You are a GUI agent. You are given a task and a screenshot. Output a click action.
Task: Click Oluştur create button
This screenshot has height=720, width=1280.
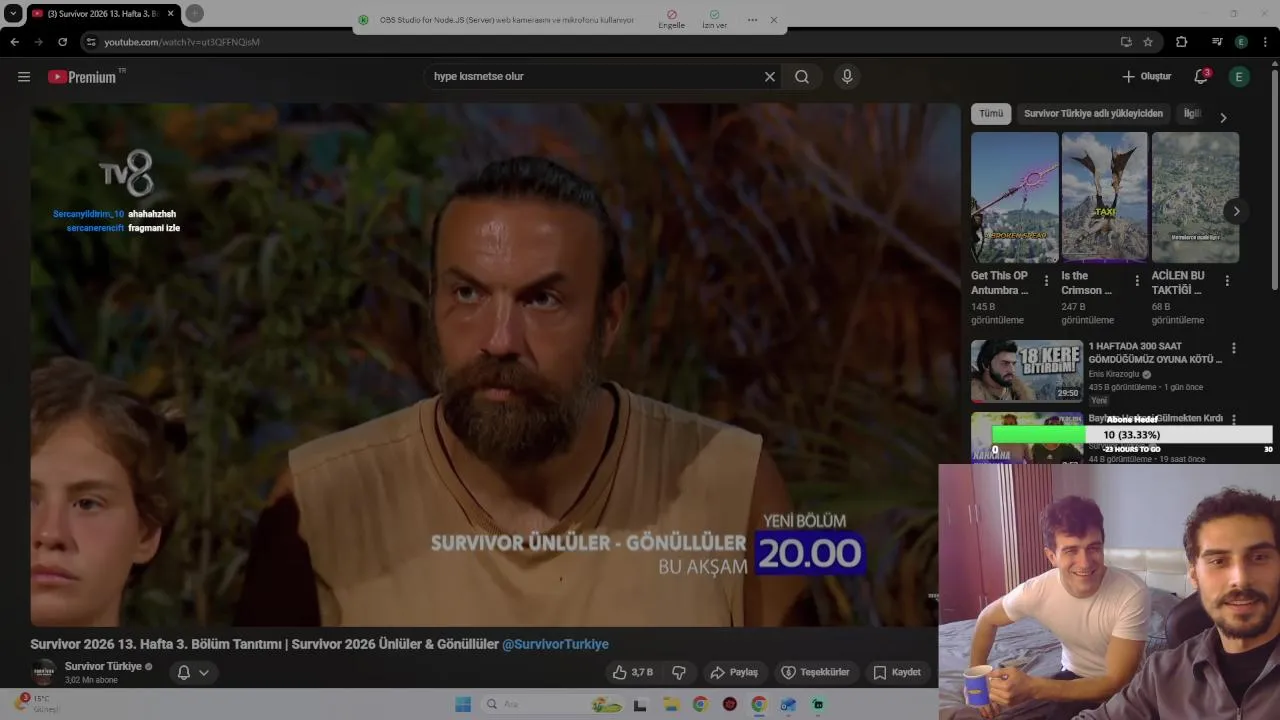[x=1146, y=77]
